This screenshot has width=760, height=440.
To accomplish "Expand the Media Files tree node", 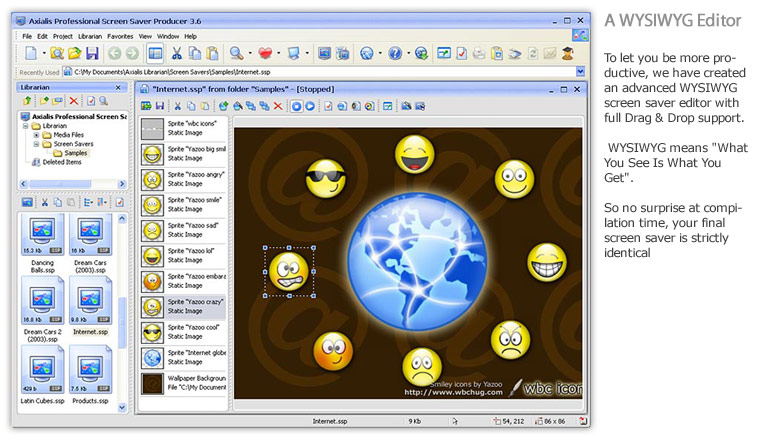I will (x=36, y=135).
